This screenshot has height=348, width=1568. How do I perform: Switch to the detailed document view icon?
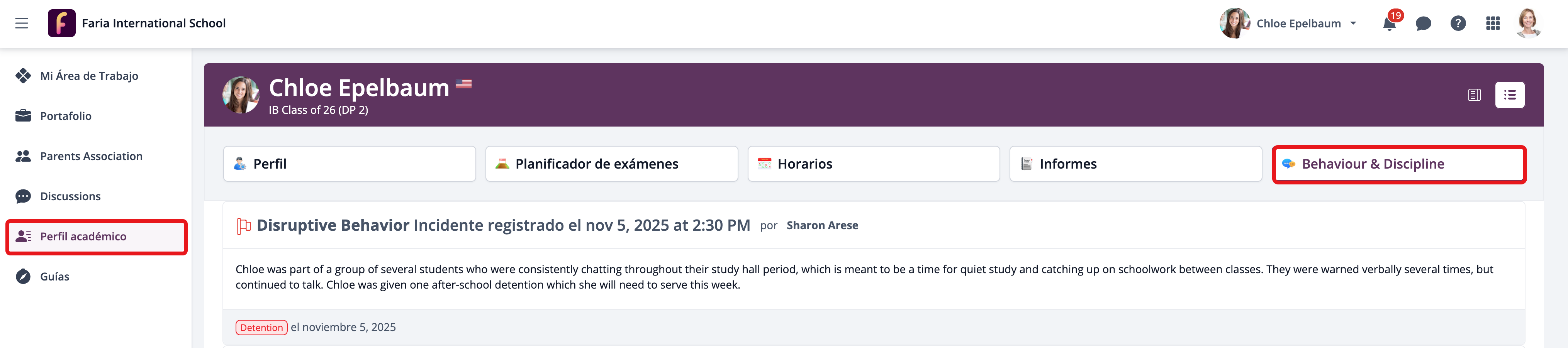[x=1474, y=95]
